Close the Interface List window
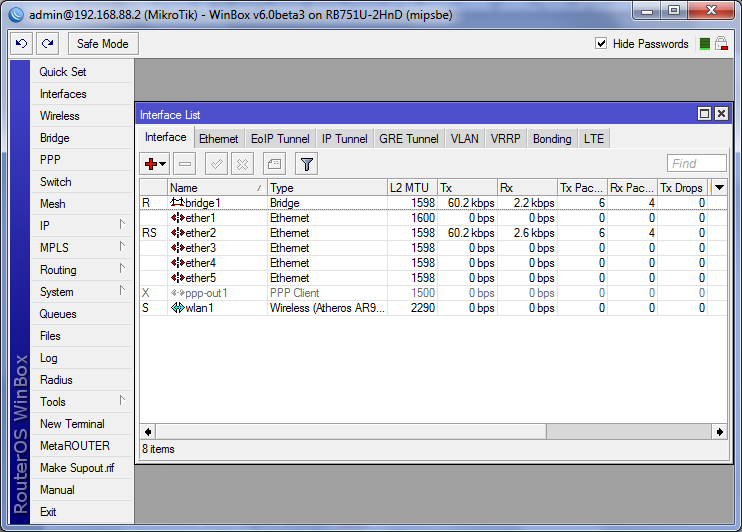The image size is (742, 532). (721, 114)
